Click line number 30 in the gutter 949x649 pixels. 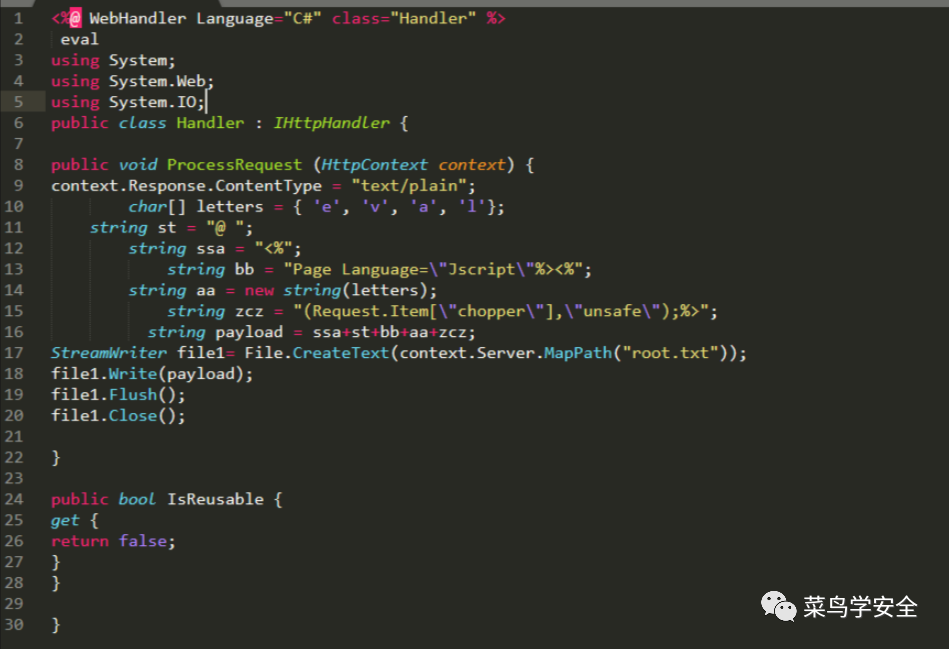click(x=14, y=625)
